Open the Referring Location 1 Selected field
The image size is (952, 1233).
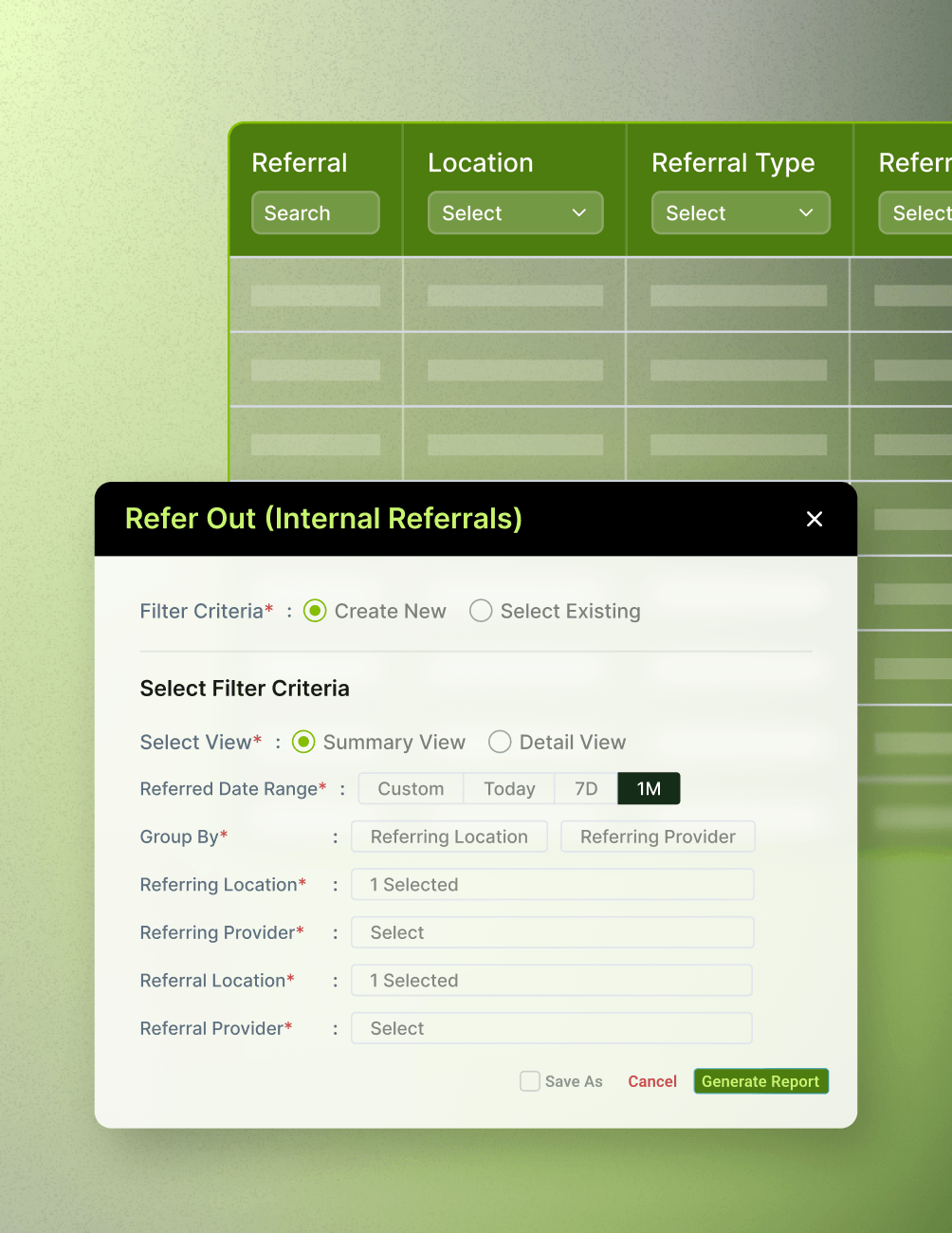pos(553,885)
